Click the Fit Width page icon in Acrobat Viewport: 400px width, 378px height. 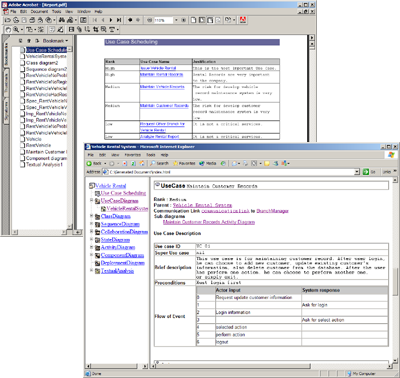[210, 20]
